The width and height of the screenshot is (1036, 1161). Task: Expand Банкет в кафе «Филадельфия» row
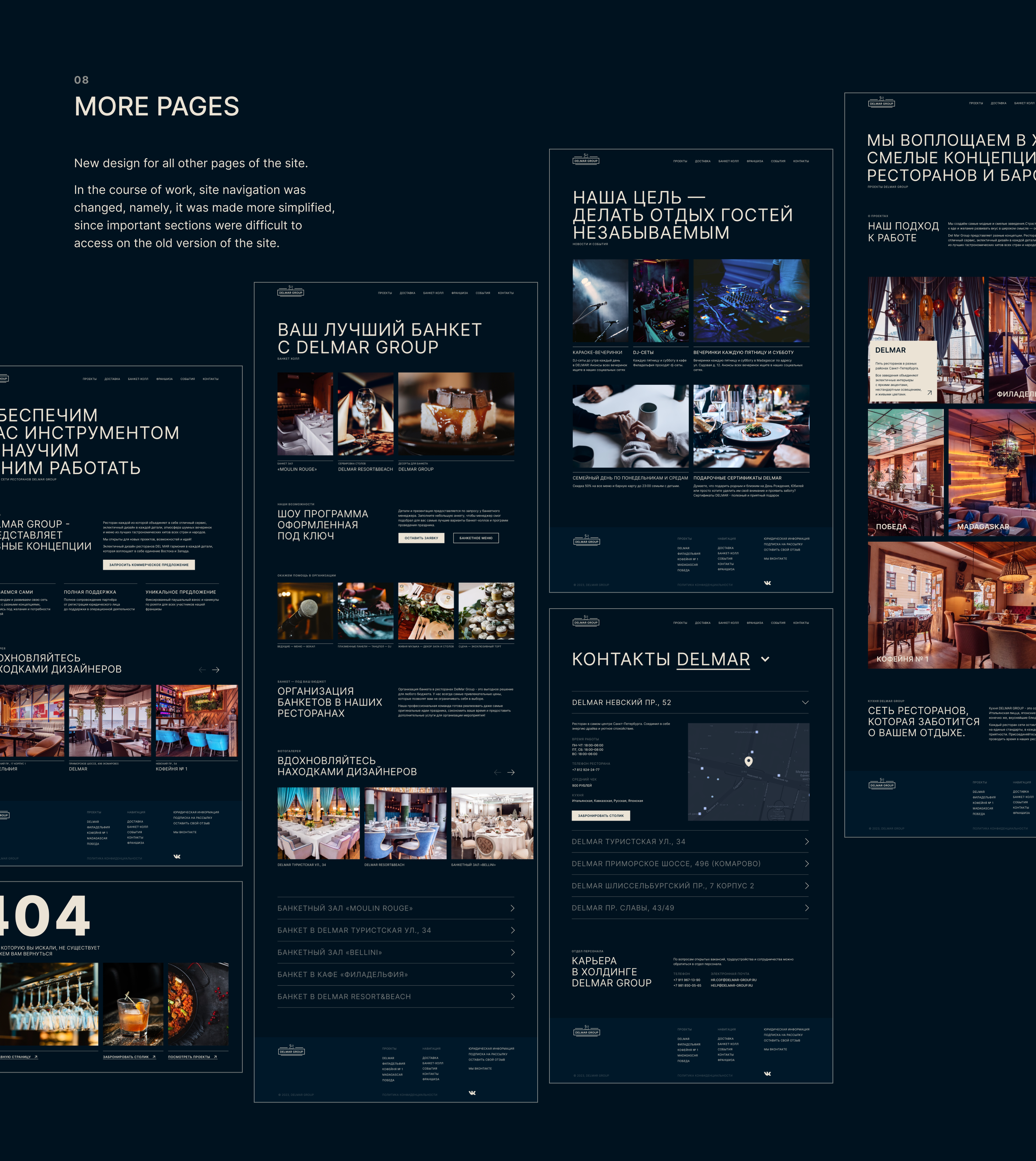pos(512,974)
